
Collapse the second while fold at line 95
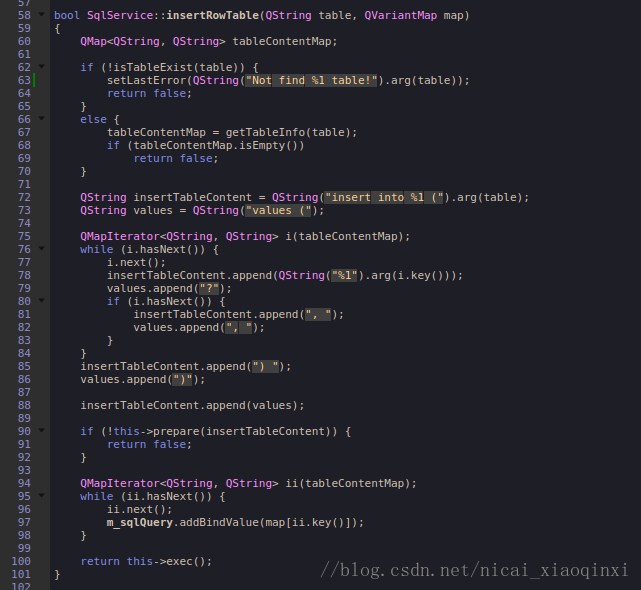click(x=41, y=495)
